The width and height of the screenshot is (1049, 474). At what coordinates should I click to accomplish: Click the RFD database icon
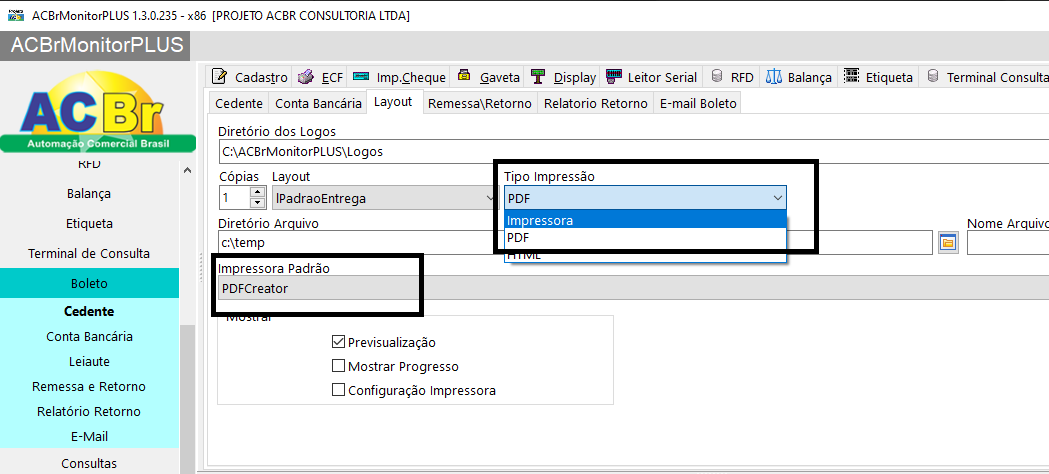pos(717,76)
